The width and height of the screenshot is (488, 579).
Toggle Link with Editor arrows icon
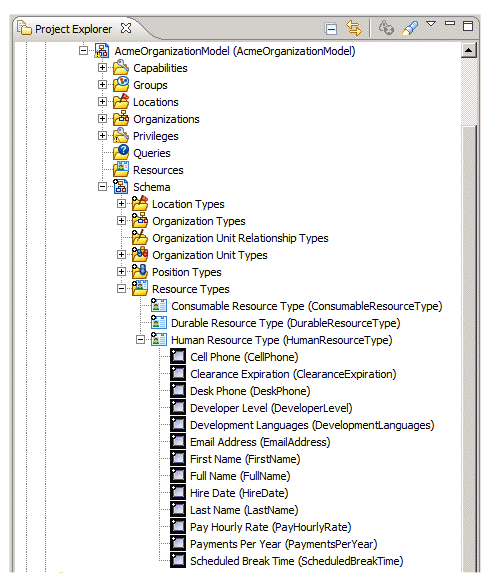coord(354,28)
